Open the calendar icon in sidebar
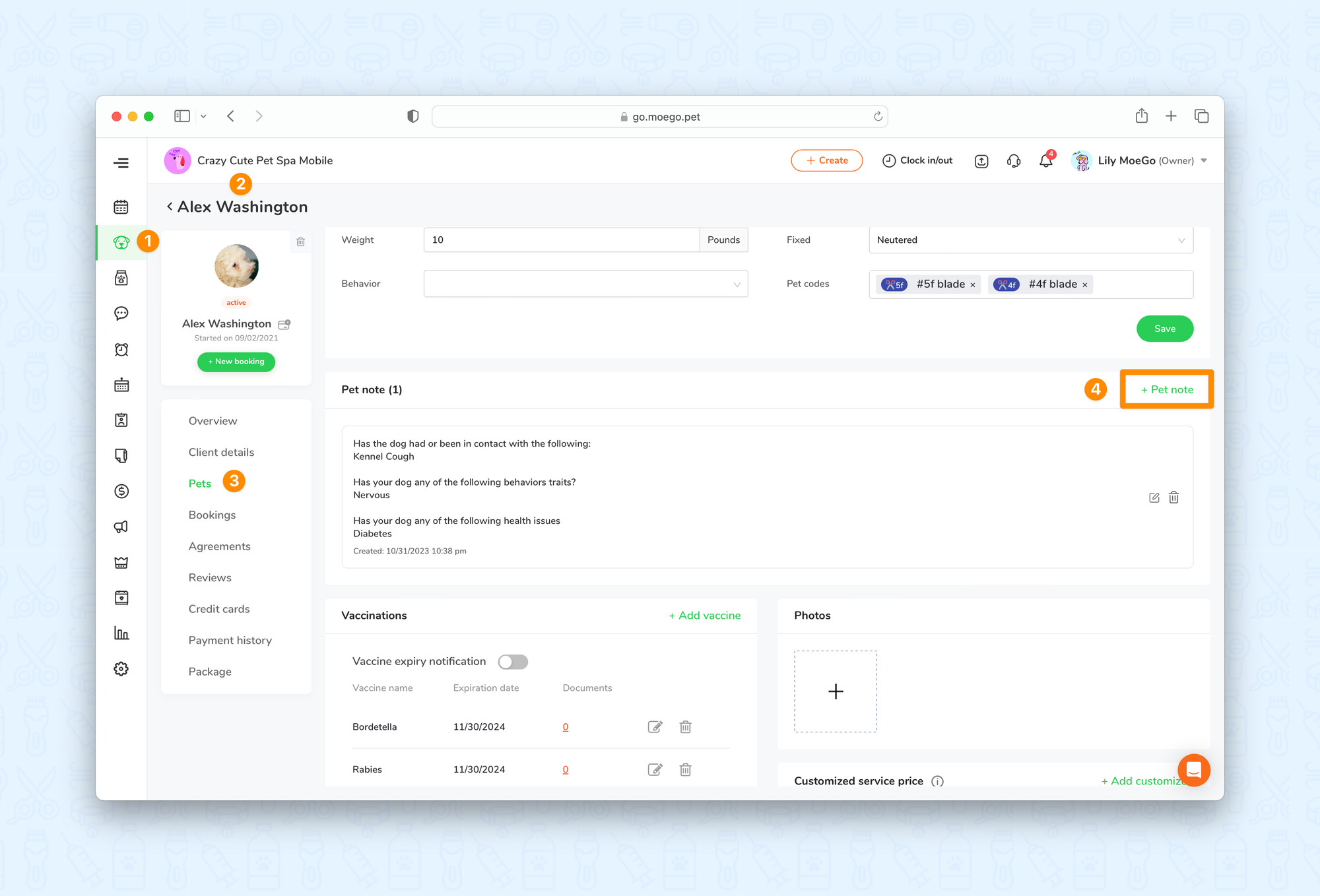This screenshot has height=896, width=1320. pyautogui.click(x=121, y=207)
